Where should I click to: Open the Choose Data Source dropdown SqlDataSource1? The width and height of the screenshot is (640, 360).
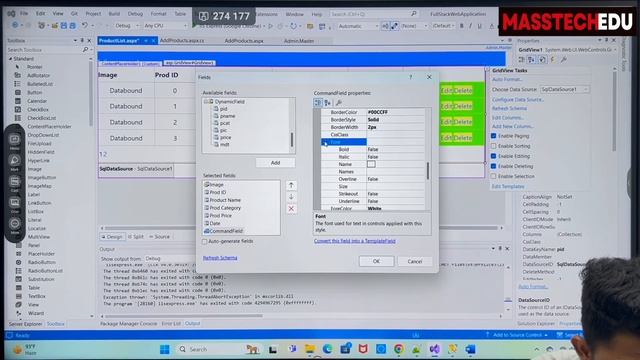tap(565, 89)
